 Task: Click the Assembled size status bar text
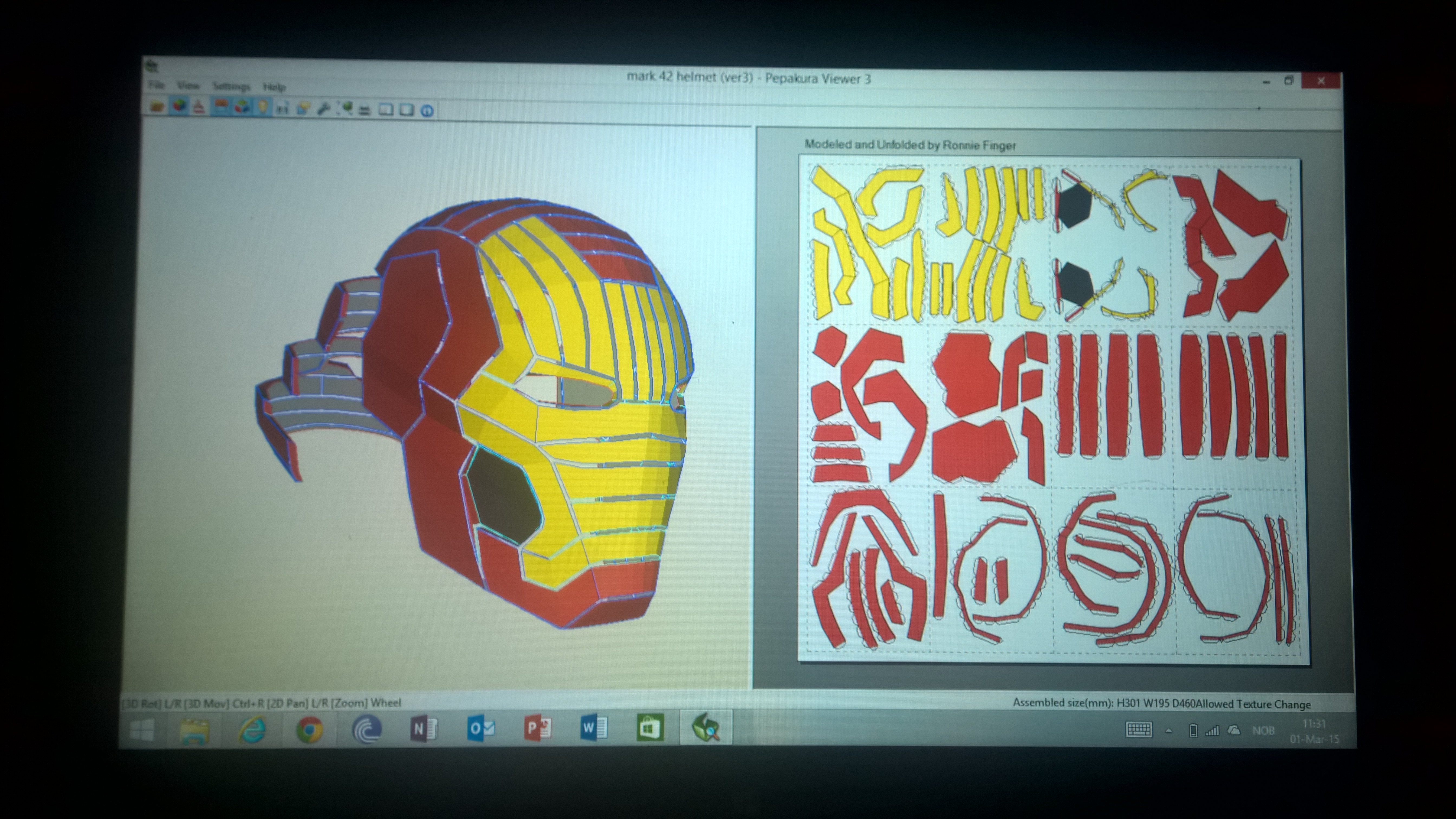point(1162,704)
